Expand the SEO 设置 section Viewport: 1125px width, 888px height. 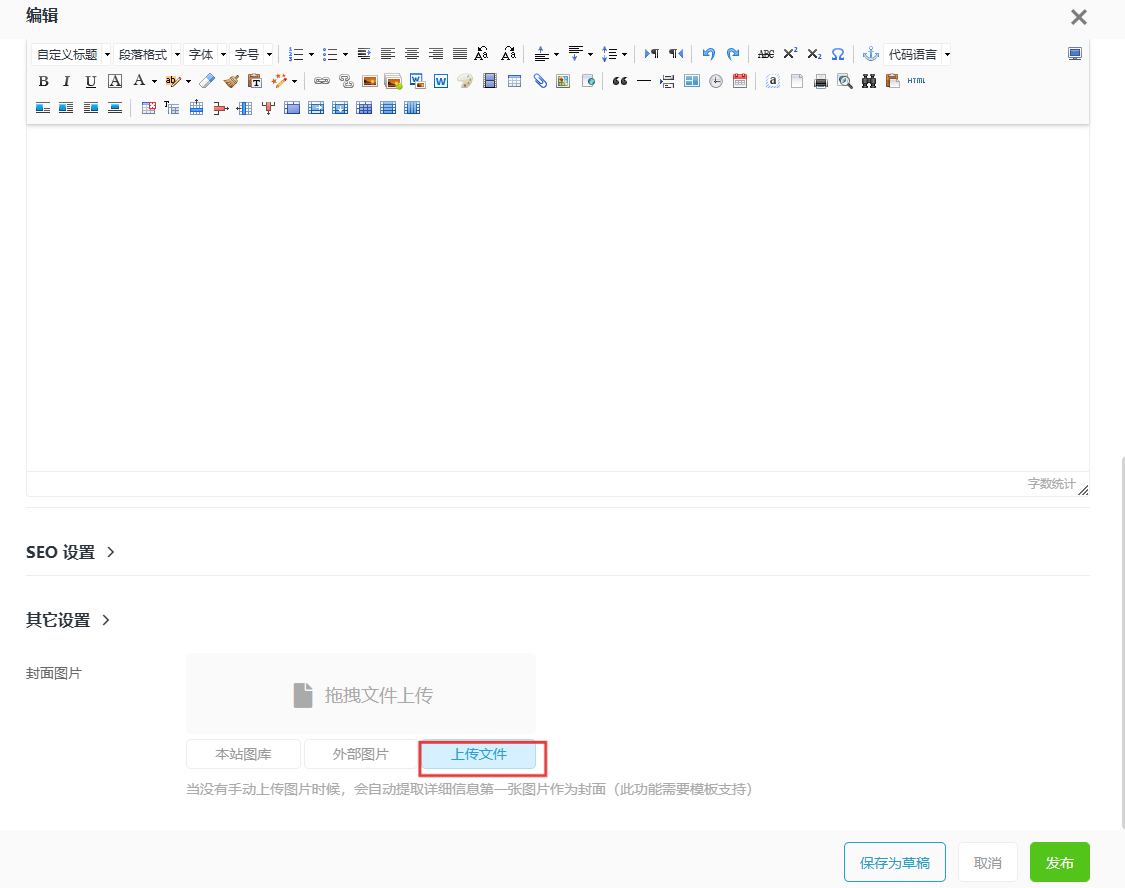(x=70, y=552)
